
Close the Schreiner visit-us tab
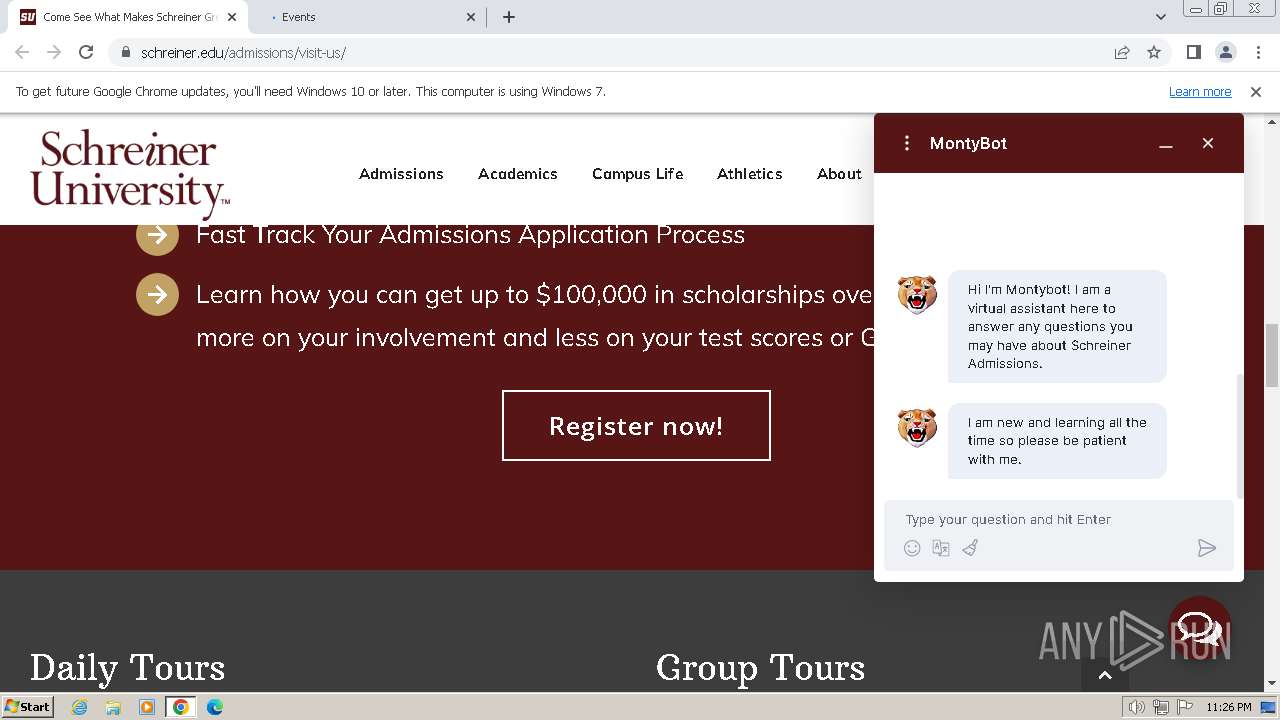pos(232,17)
